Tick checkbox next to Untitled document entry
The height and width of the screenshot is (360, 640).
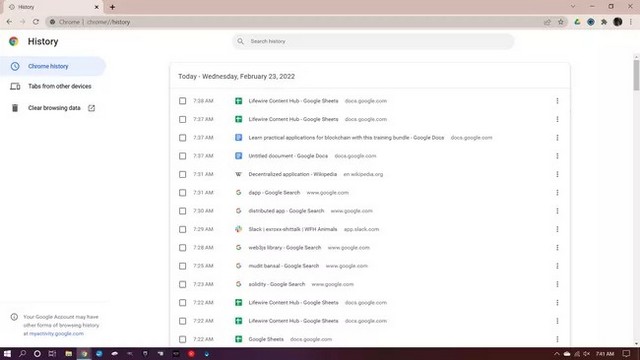182,156
